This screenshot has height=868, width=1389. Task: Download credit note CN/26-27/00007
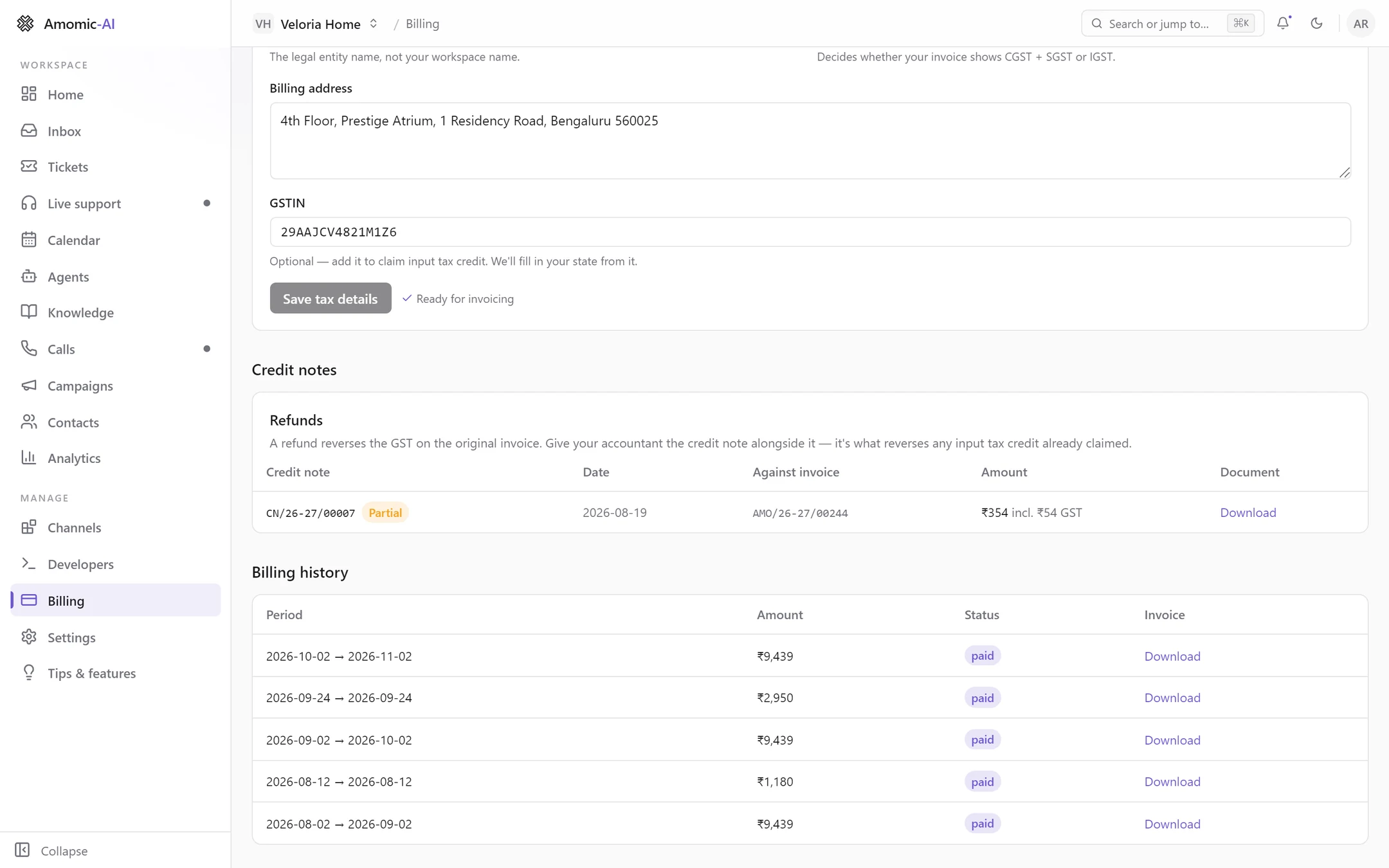1248,512
